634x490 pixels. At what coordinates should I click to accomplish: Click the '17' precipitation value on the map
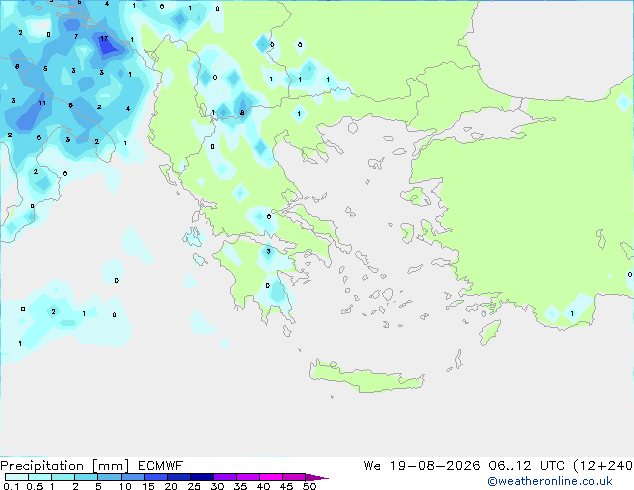[x=104, y=38]
